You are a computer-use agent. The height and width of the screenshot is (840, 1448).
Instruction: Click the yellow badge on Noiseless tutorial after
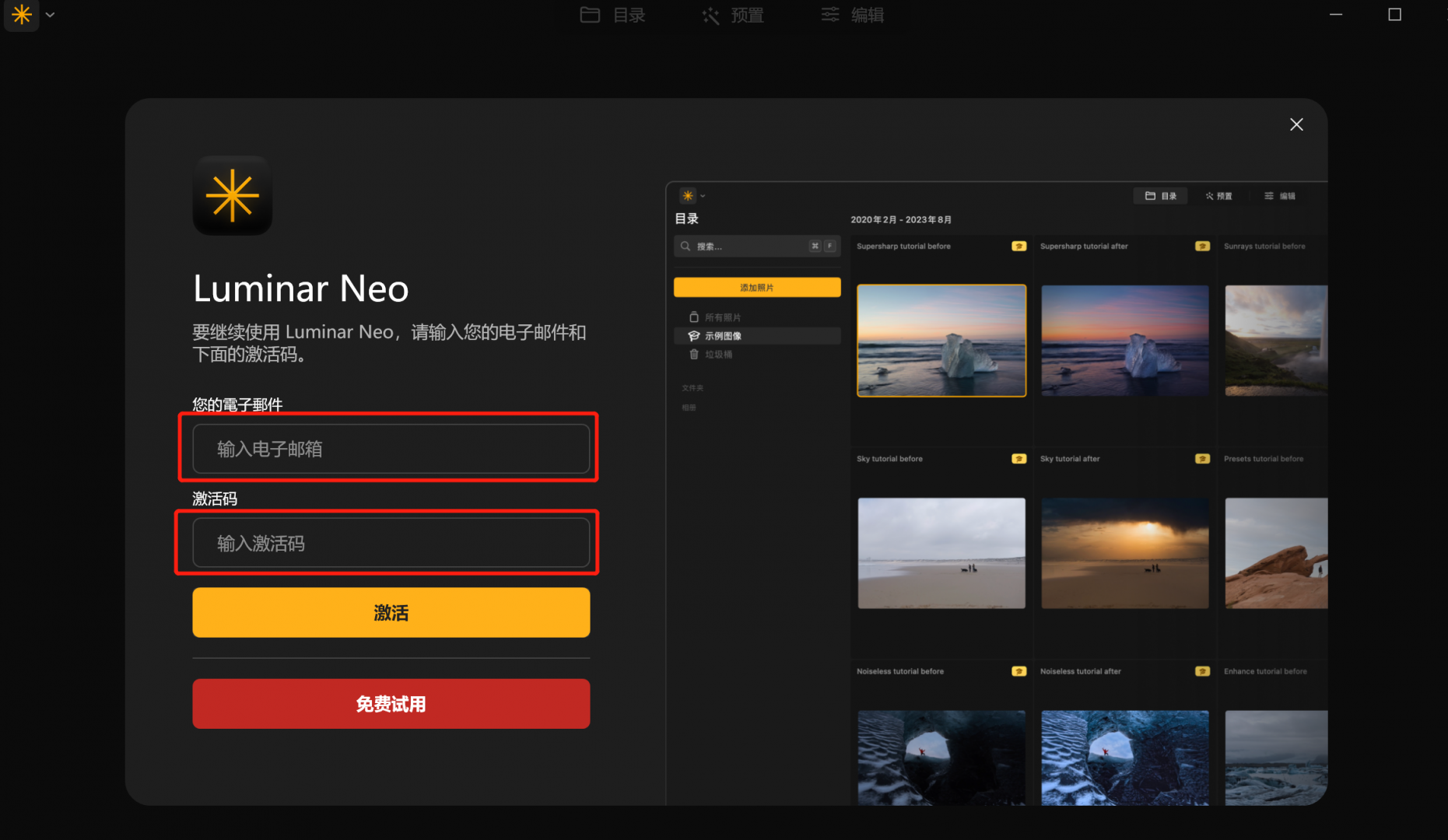coord(1202,671)
